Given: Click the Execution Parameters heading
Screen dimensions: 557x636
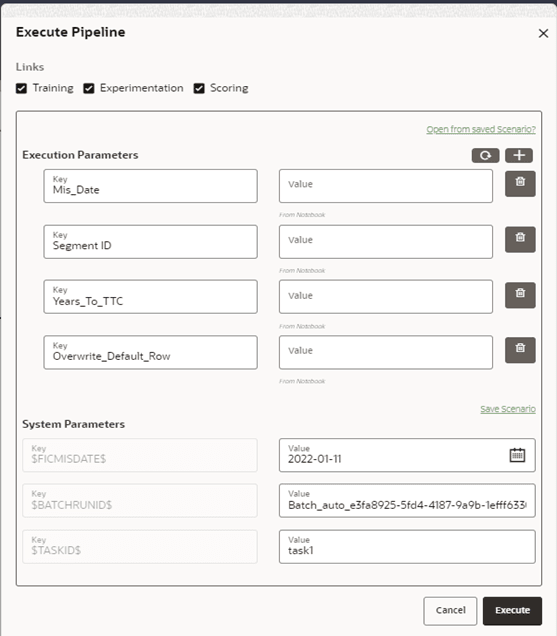Looking at the screenshot, I should tap(80, 155).
